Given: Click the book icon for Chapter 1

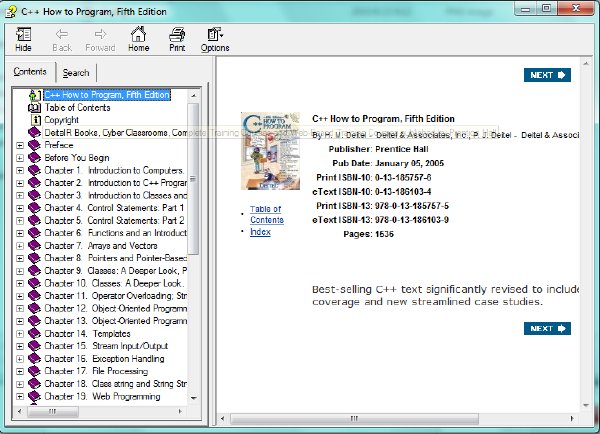Looking at the screenshot, I should (34, 170).
